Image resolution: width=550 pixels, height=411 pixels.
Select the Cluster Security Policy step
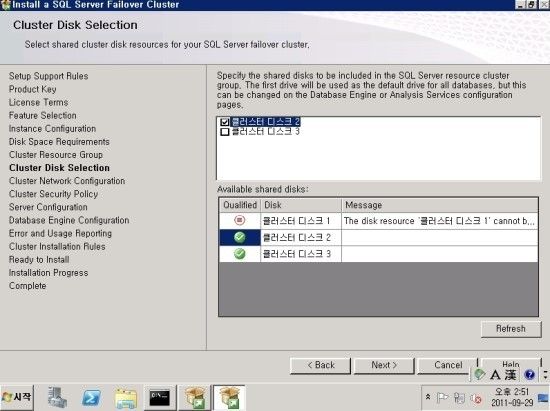[53, 194]
